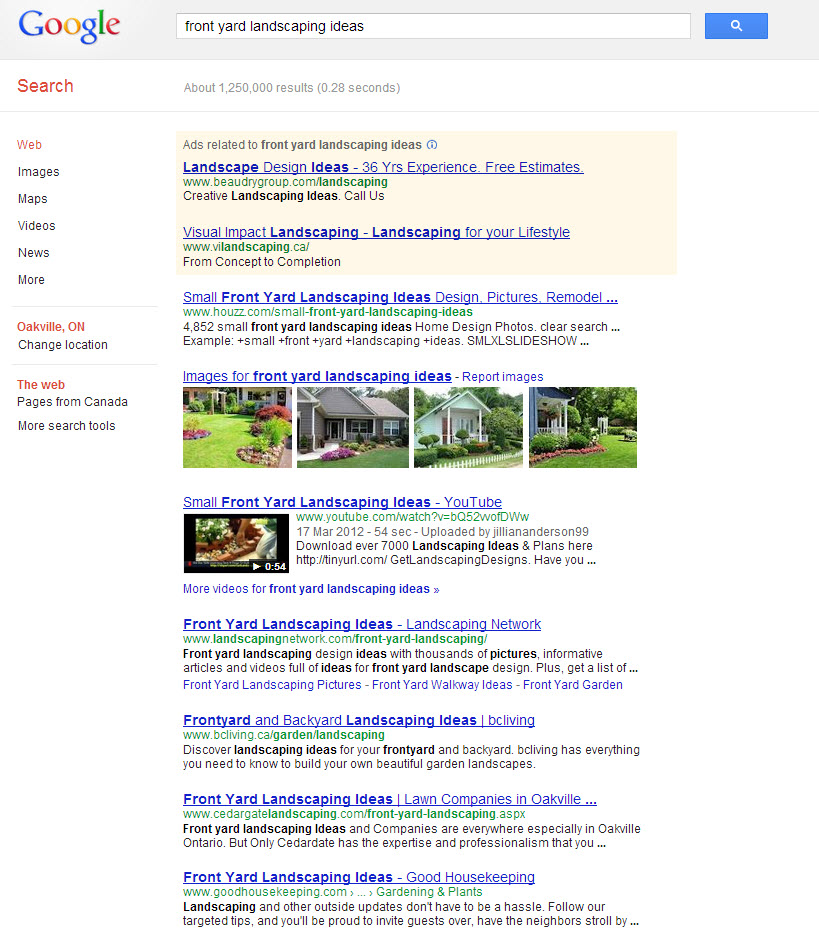
Task: Open the Landscaping Network result title
Action: point(362,624)
